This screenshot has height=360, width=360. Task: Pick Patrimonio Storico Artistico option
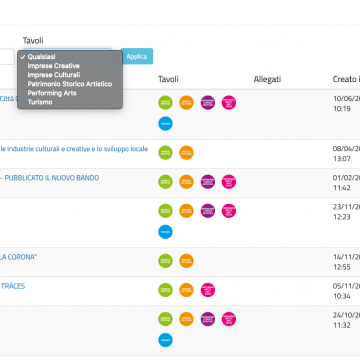click(x=70, y=84)
